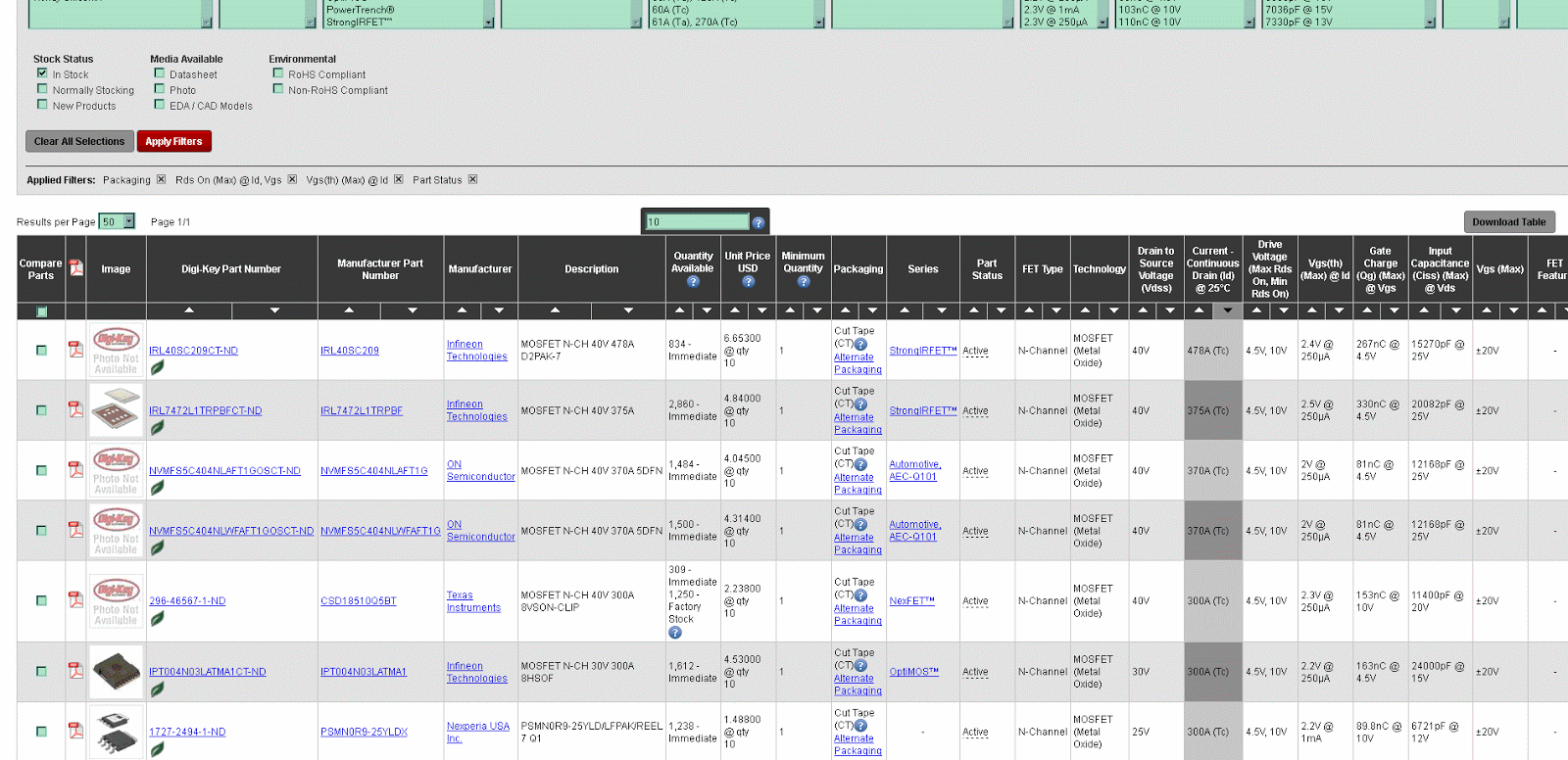Open Nexperia USA Inc. manufacturer link

point(478,732)
